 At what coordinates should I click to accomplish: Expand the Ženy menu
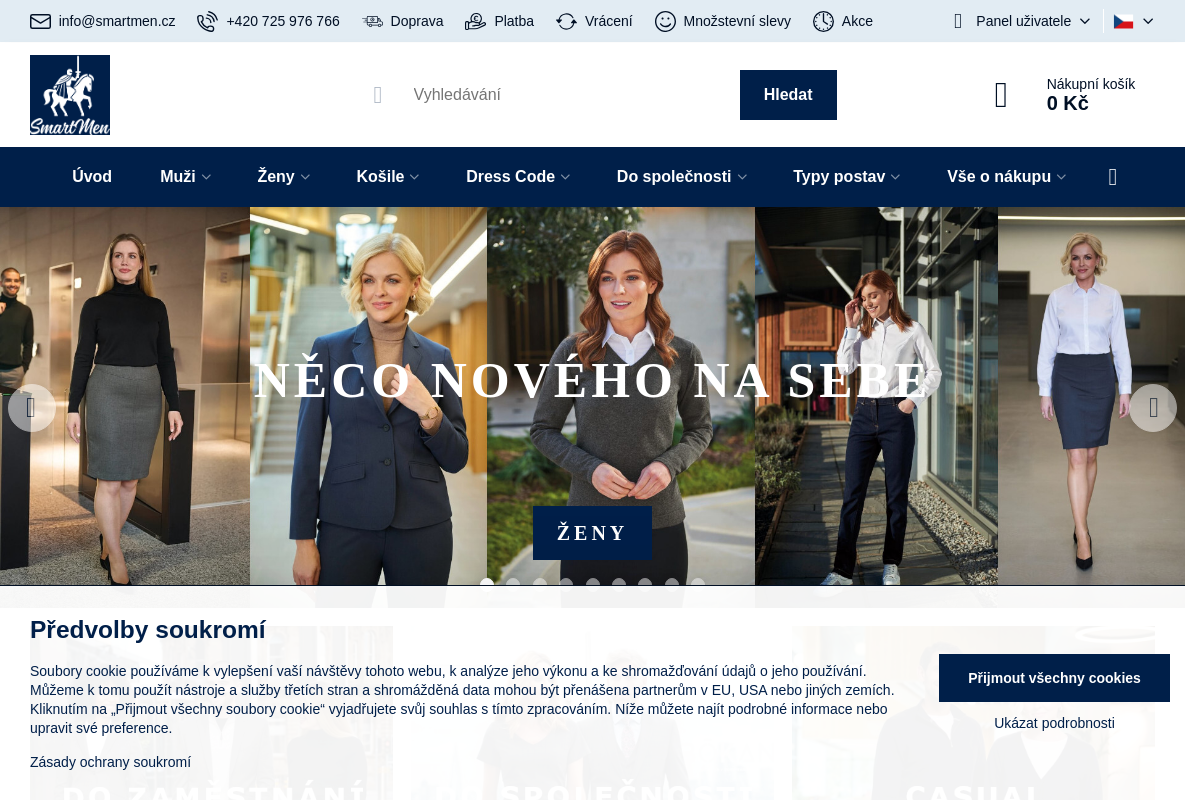click(283, 177)
